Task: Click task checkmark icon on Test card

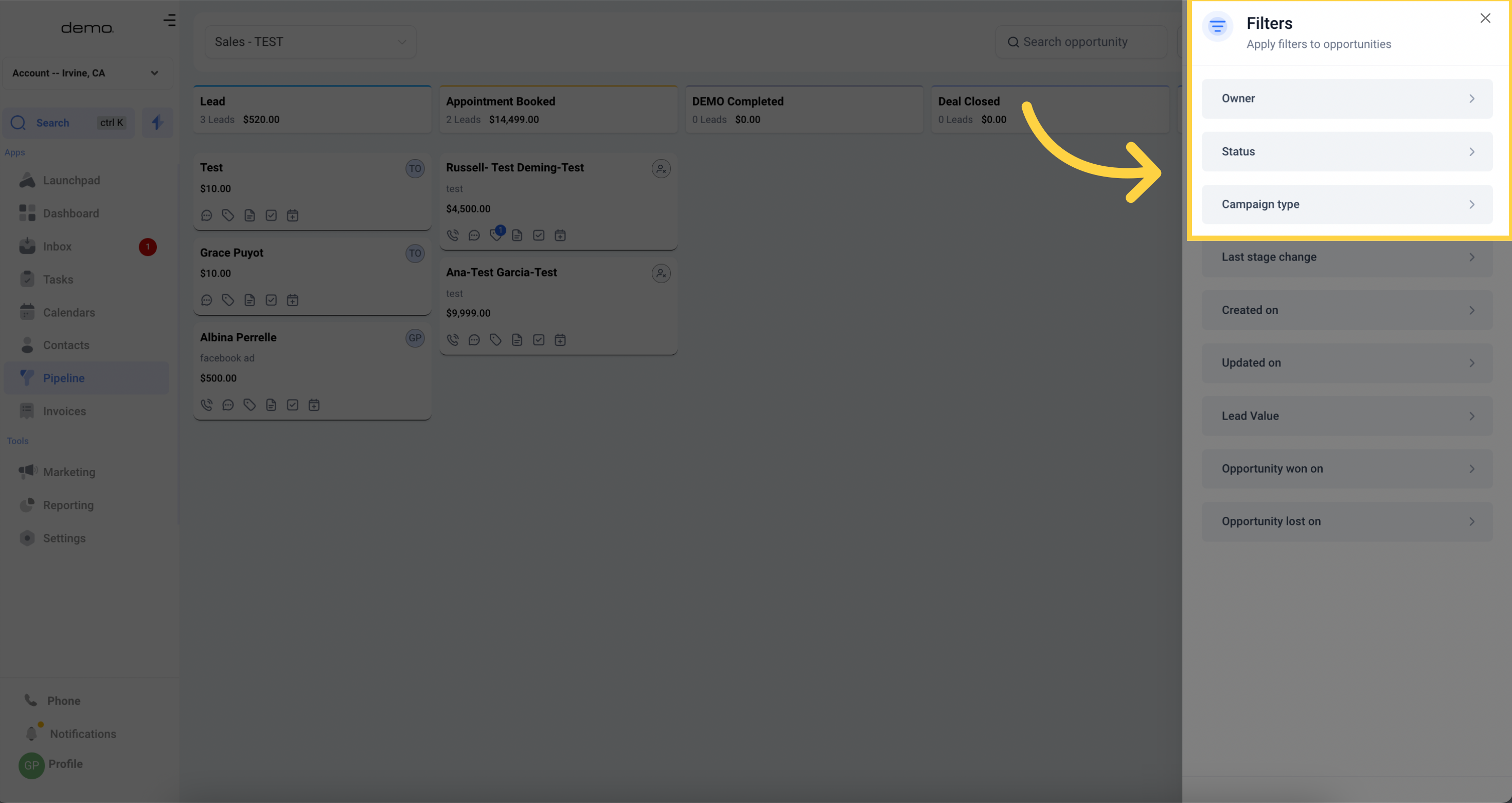Action: [271, 216]
